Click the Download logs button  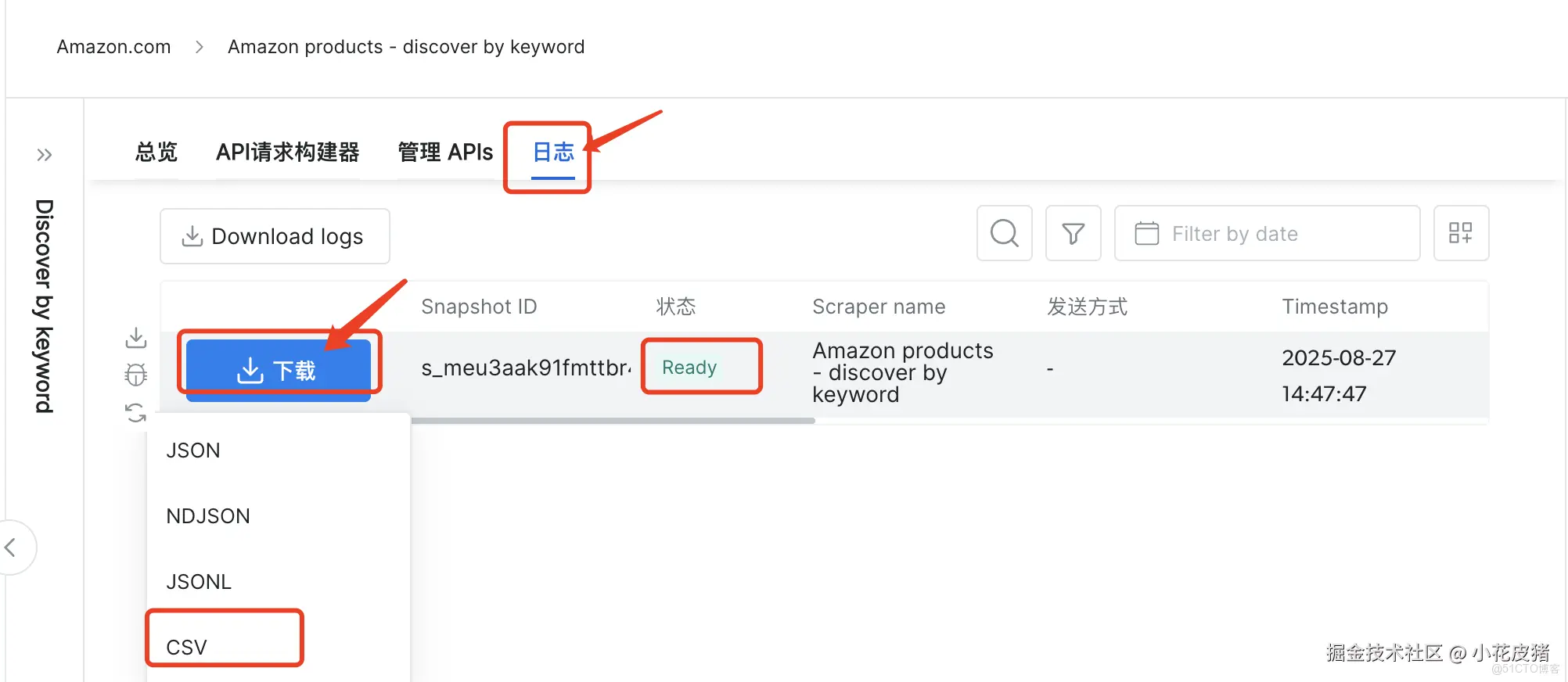[275, 236]
